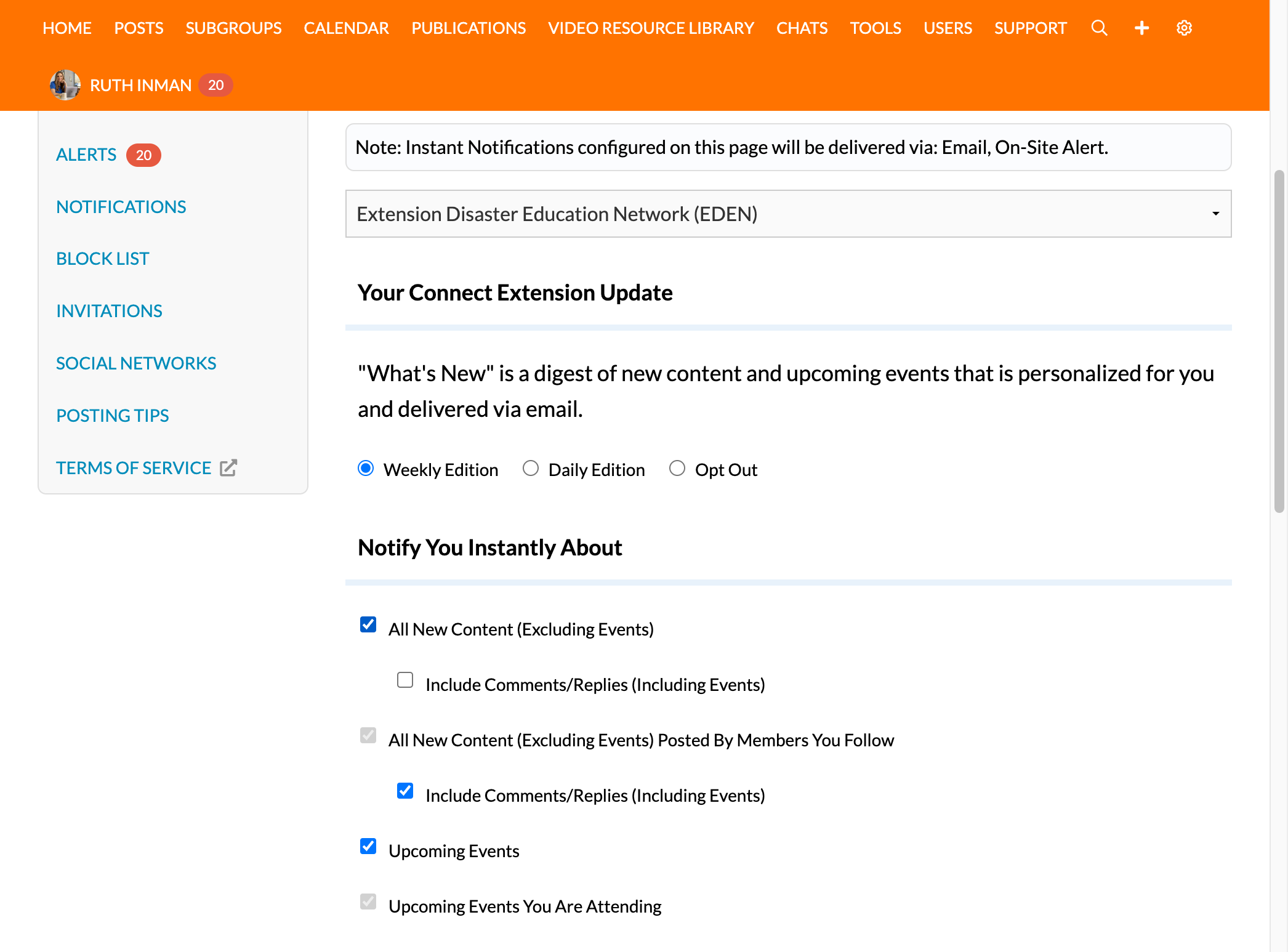
Task: Uncheck Include Comments/Replies under Members You Follow
Action: coord(405,791)
